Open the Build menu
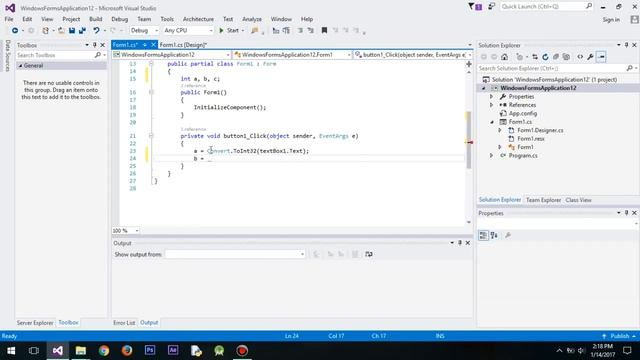 (96, 19)
